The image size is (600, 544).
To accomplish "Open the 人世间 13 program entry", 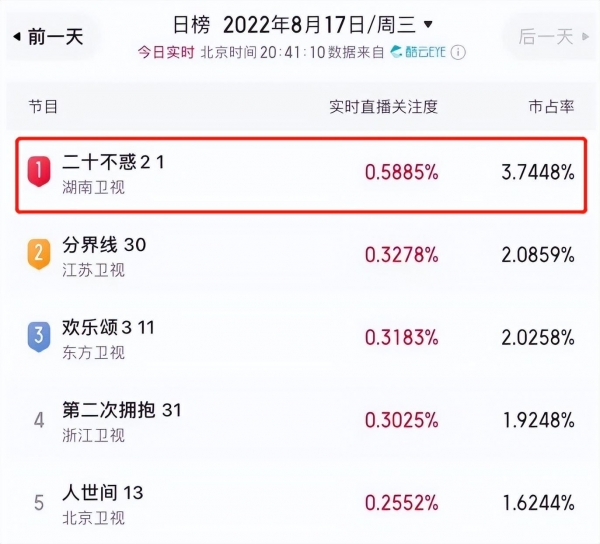I will coord(103,493).
